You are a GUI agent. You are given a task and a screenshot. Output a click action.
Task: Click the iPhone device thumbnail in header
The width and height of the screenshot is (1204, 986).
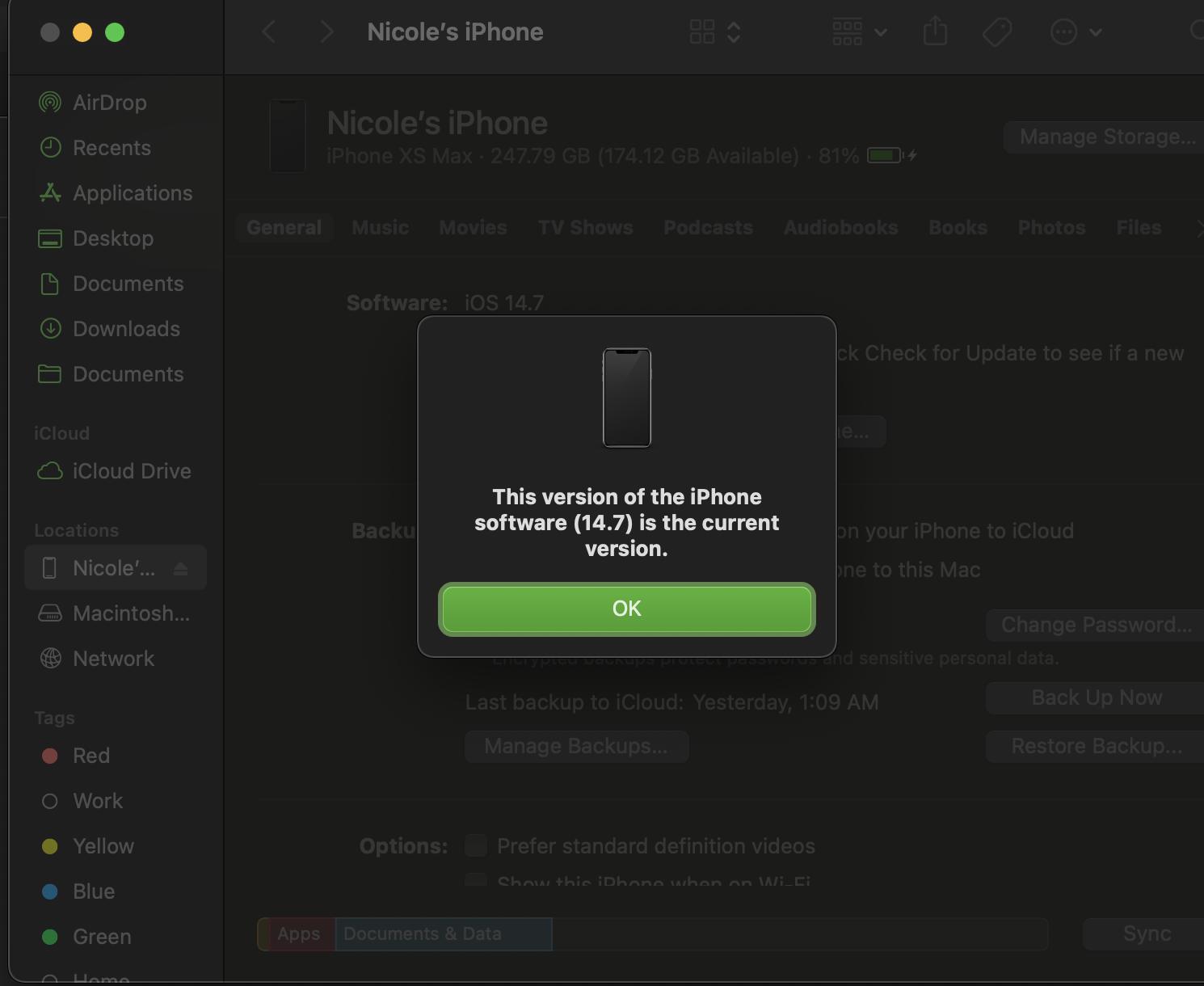click(288, 136)
